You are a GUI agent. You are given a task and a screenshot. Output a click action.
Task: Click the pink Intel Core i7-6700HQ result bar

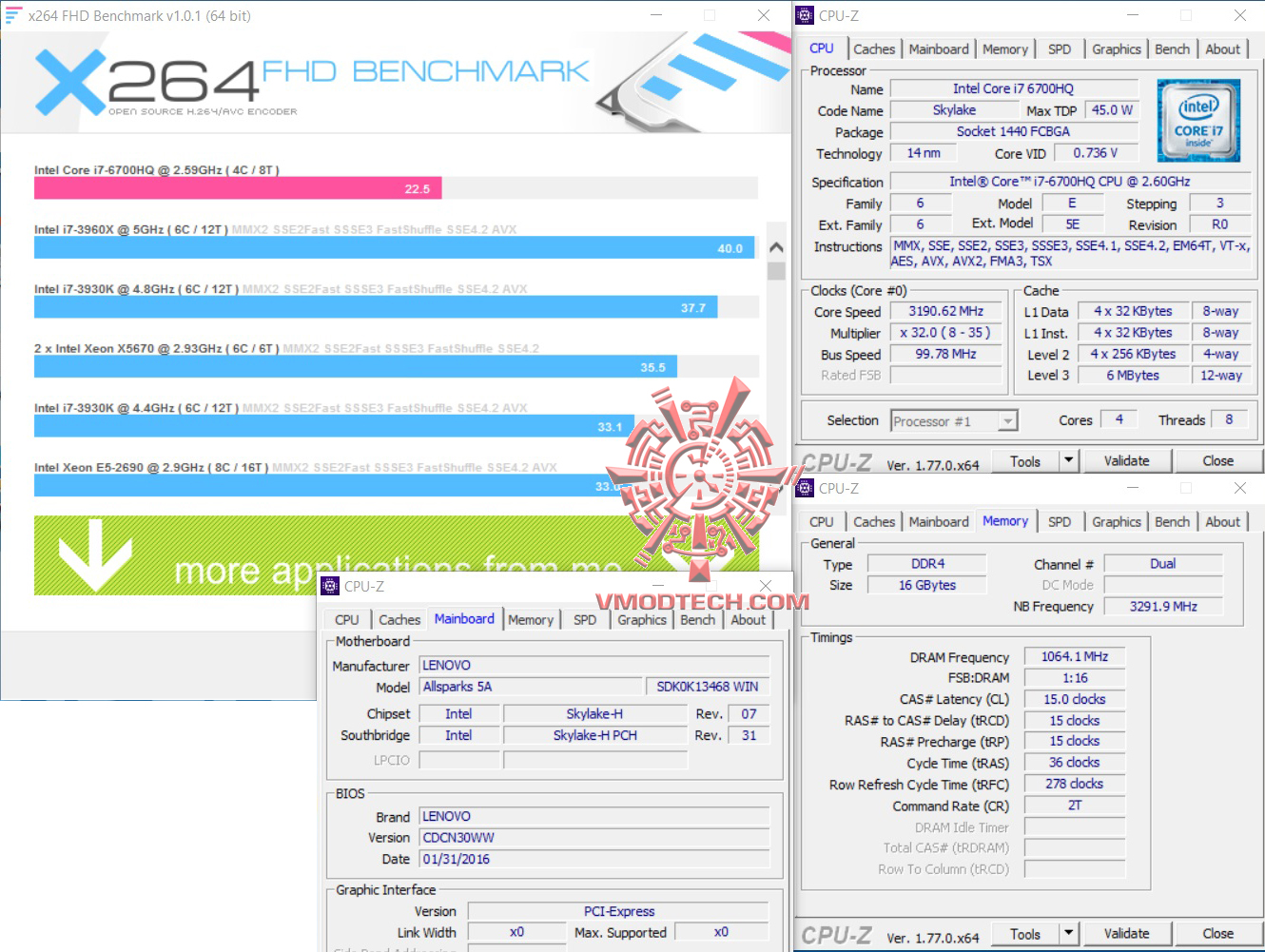[237, 188]
